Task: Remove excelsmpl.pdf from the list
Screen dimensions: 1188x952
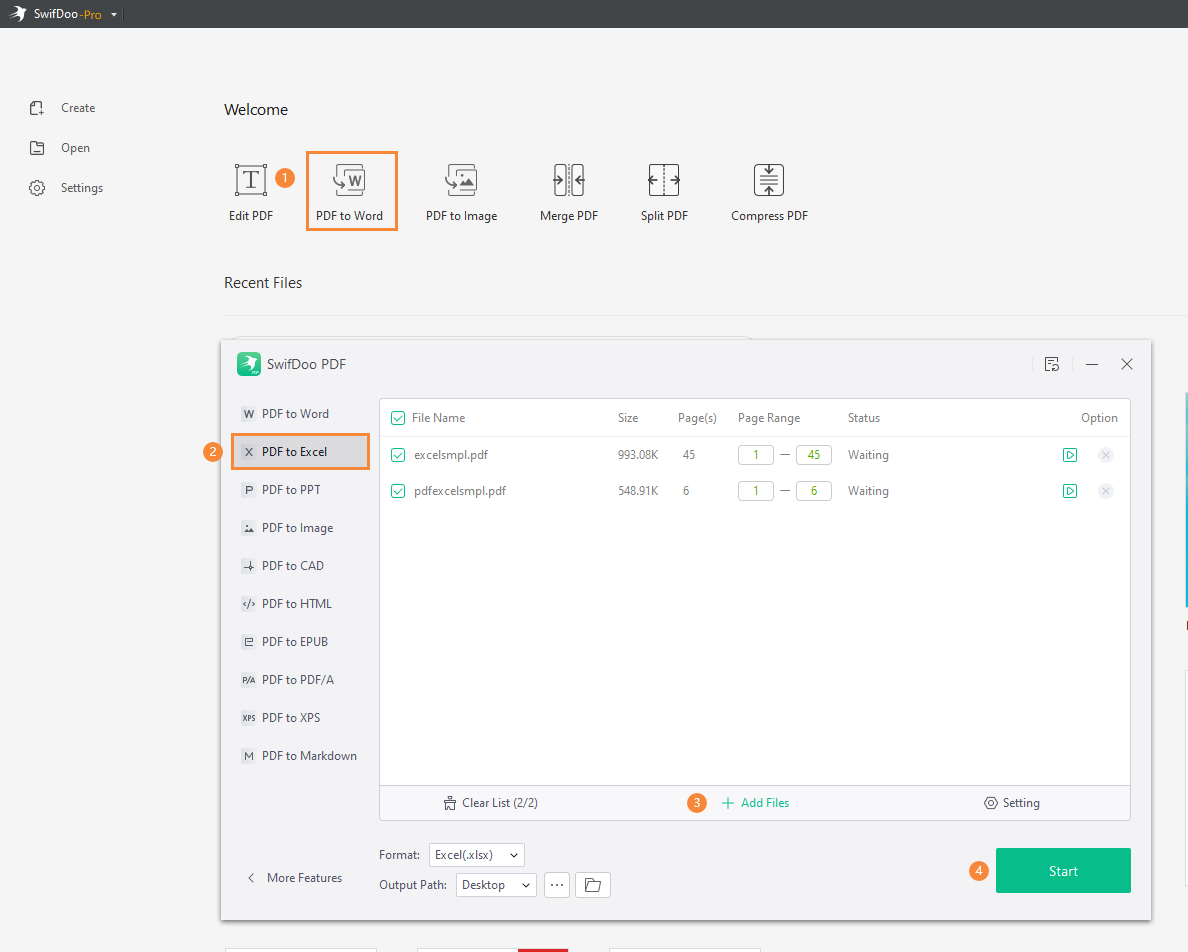Action: [x=1105, y=455]
